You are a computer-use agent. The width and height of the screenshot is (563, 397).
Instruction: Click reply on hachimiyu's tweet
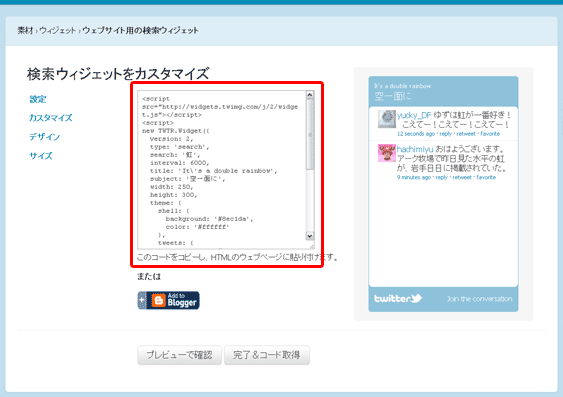[442, 177]
